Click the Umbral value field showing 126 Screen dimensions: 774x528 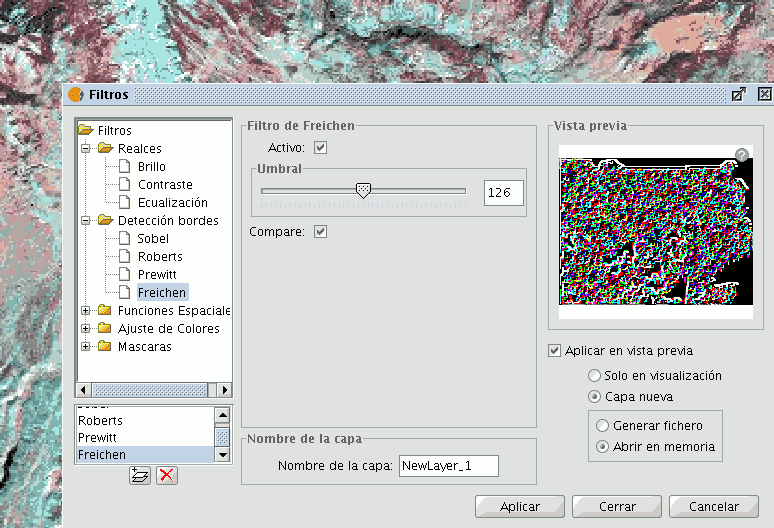(x=503, y=192)
